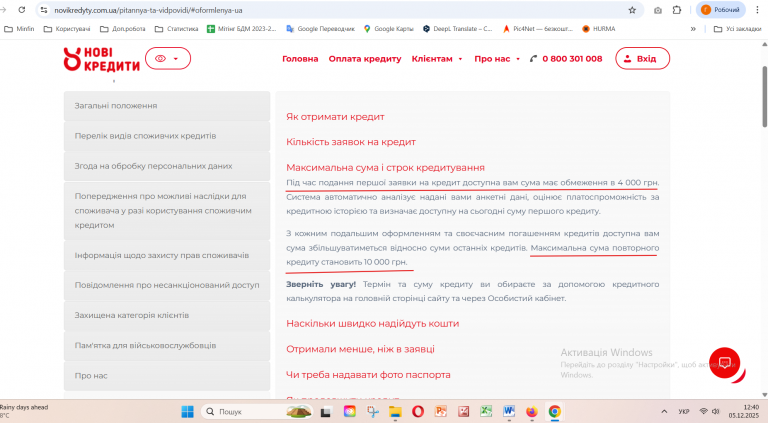
Task: Open the accessibility eye dropdown
Action: [168, 58]
